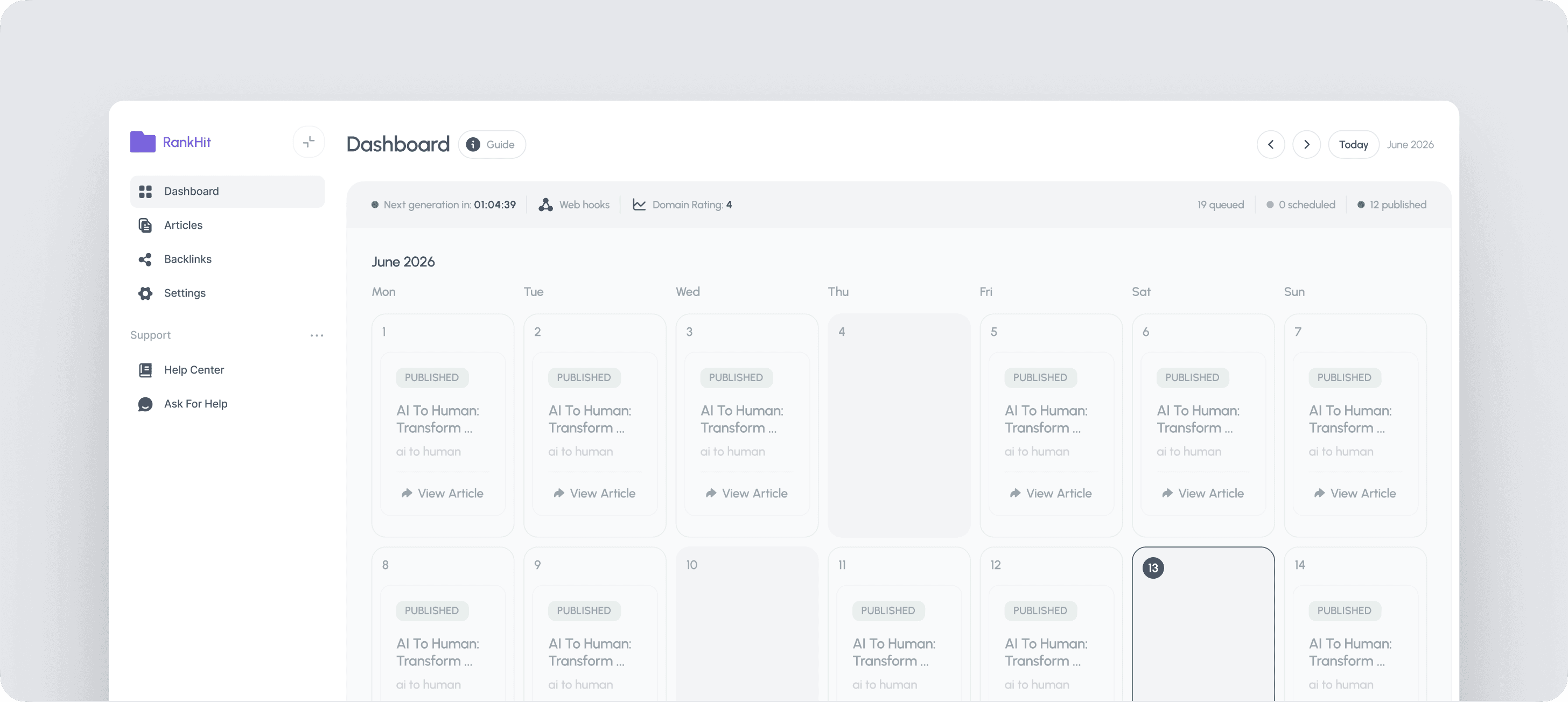View Article for June 5
Image resolution: width=1568 pixels, height=702 pixels.
1051,493
